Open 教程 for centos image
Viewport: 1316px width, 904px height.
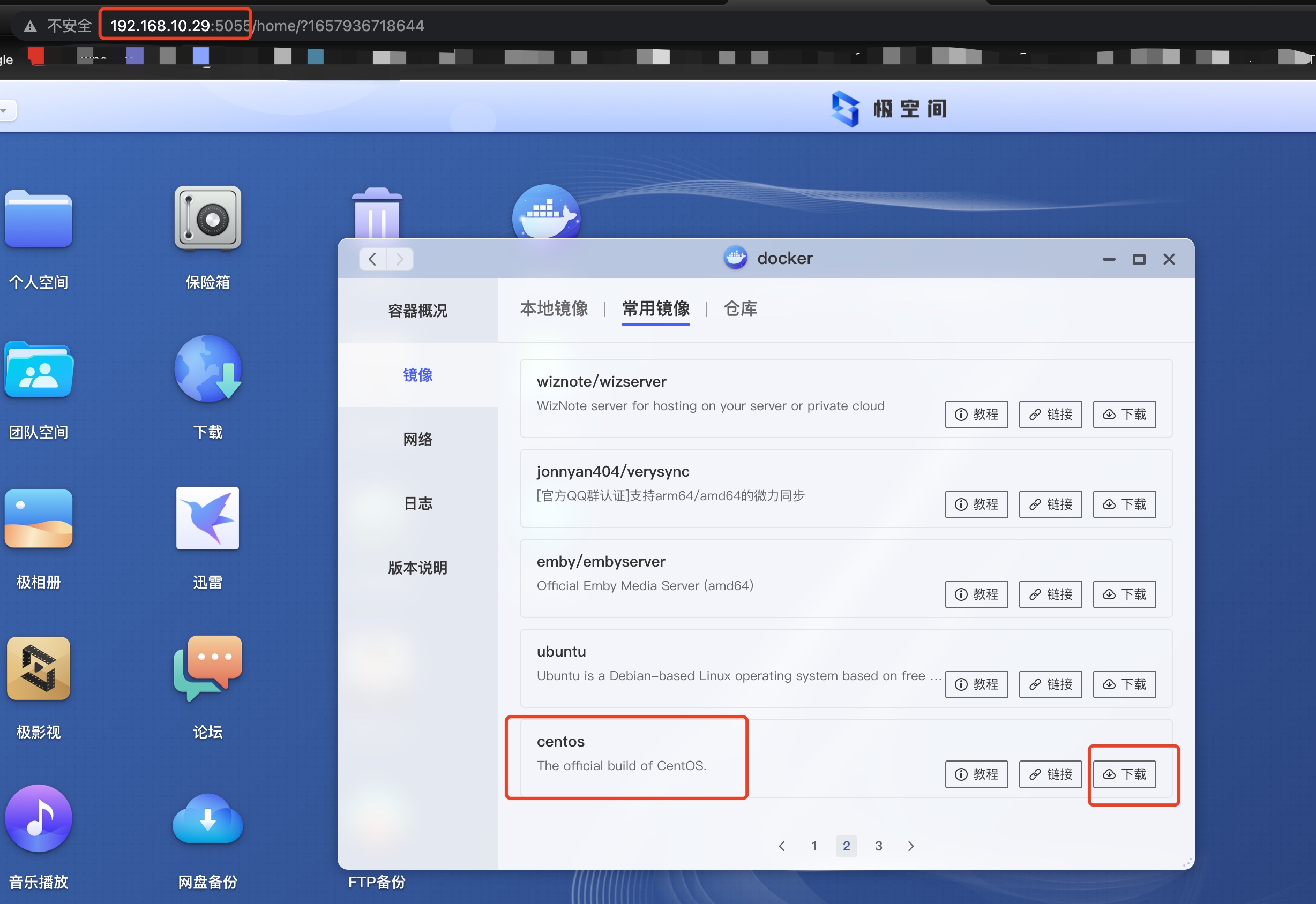[x=976, y=774]
